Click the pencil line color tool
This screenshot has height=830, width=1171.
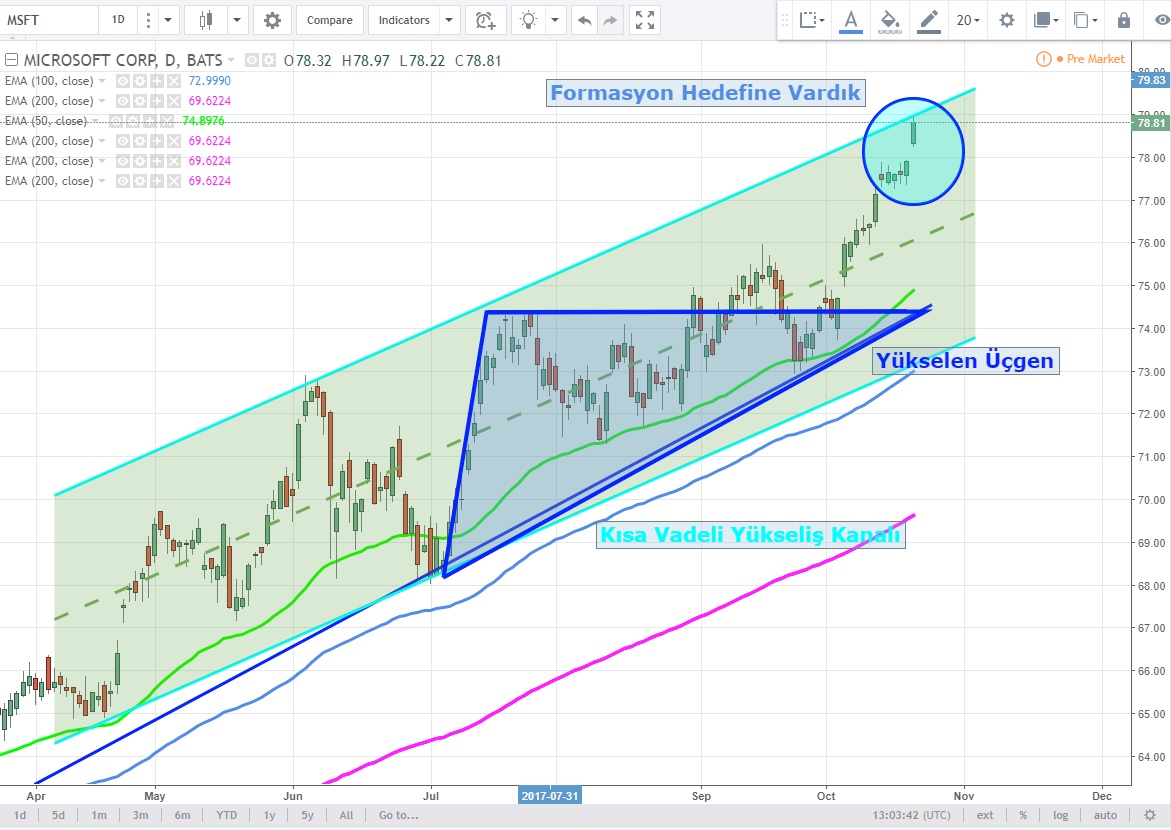tap(928, 20)
